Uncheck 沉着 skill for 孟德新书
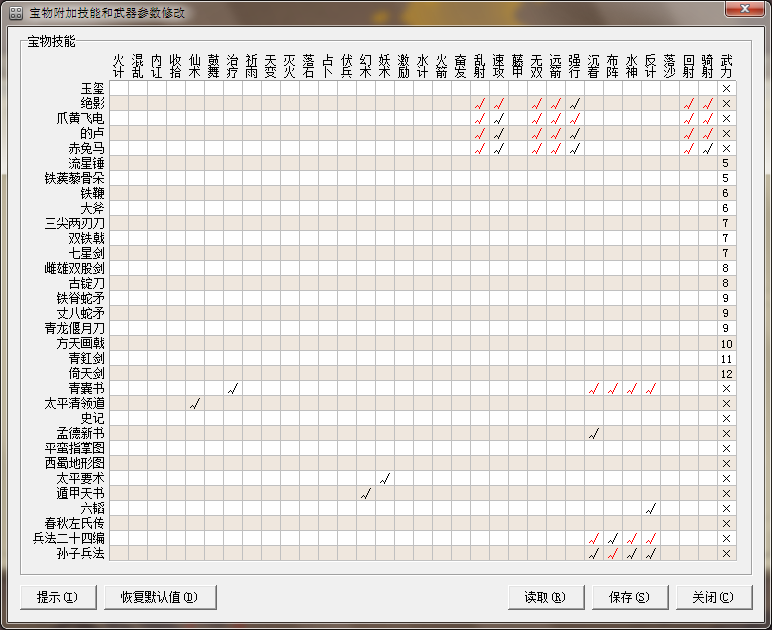 point(594,433)
